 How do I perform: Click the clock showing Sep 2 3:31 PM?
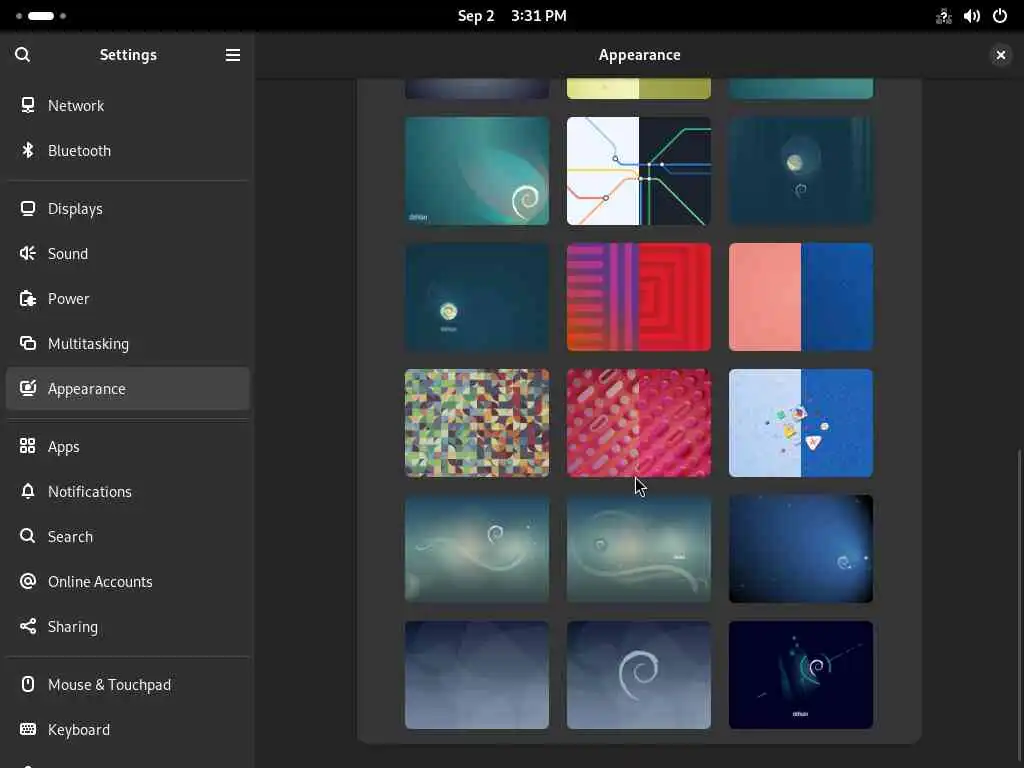pyautogui.click(x=512, y=16)
